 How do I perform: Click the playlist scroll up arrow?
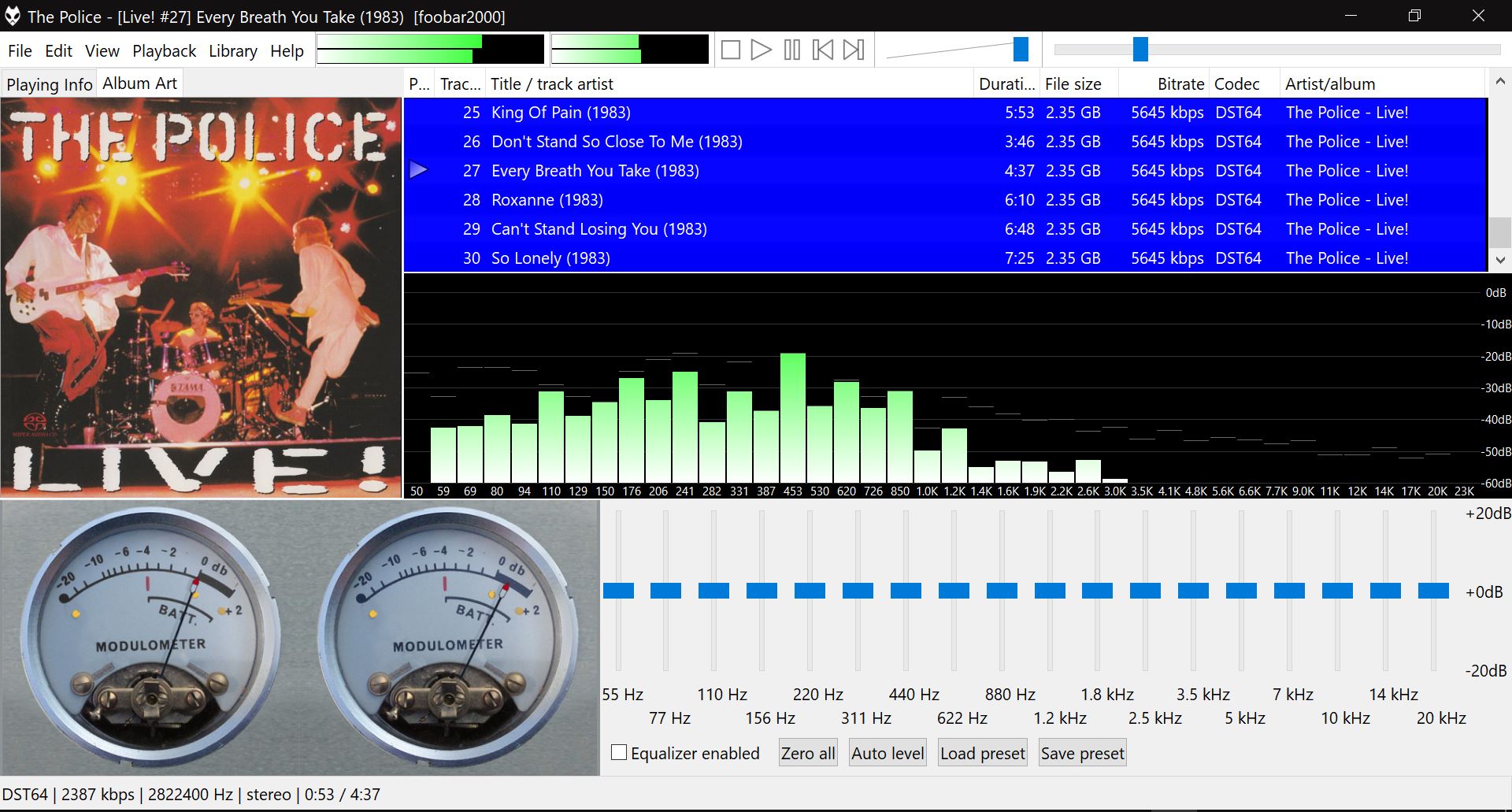1499,82
